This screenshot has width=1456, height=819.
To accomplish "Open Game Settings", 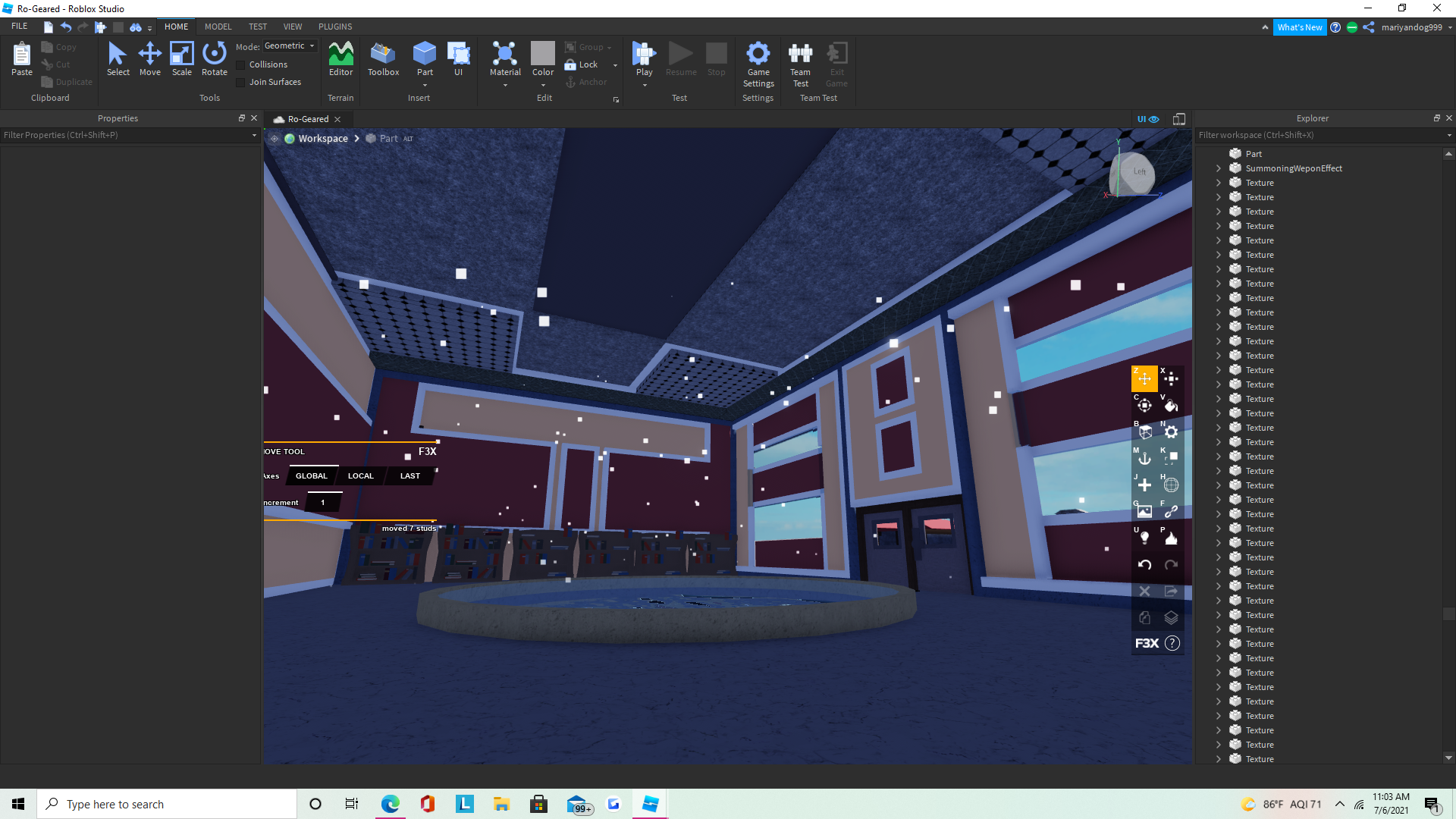I will 758,64.
